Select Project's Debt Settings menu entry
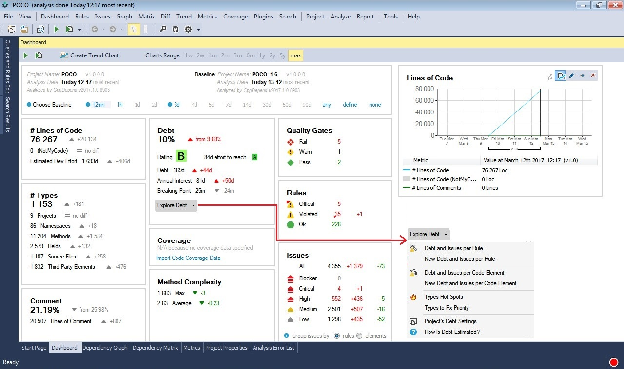 click(x=450, y=321)
